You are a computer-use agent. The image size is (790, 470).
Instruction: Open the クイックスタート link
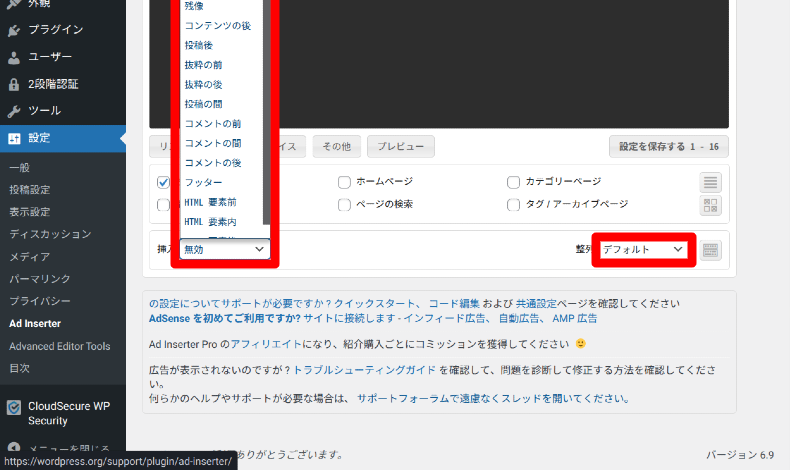tap(374, 304)
